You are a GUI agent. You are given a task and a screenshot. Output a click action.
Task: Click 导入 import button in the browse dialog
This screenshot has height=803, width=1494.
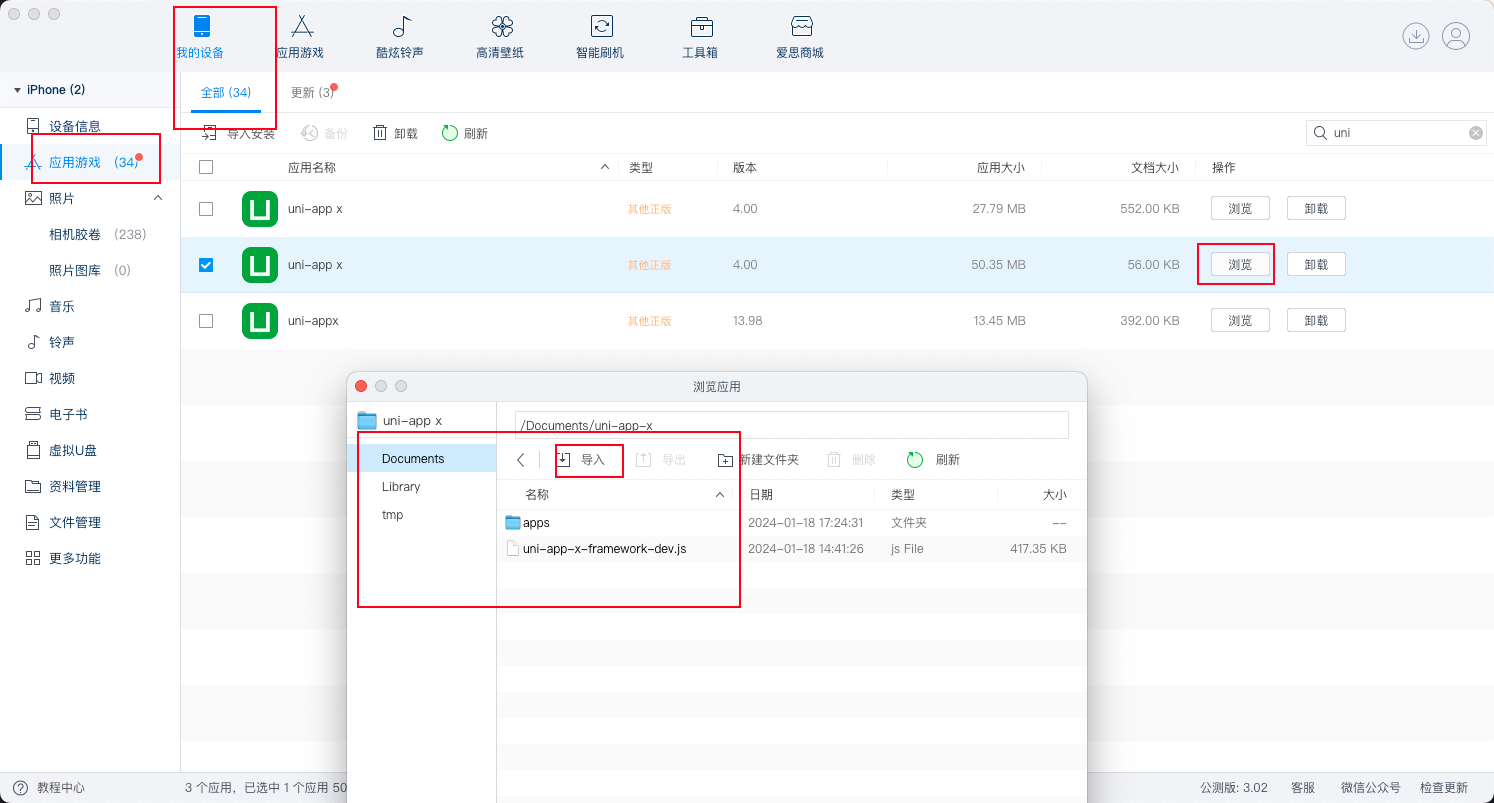pyautogui.click(x=582, y=460)
